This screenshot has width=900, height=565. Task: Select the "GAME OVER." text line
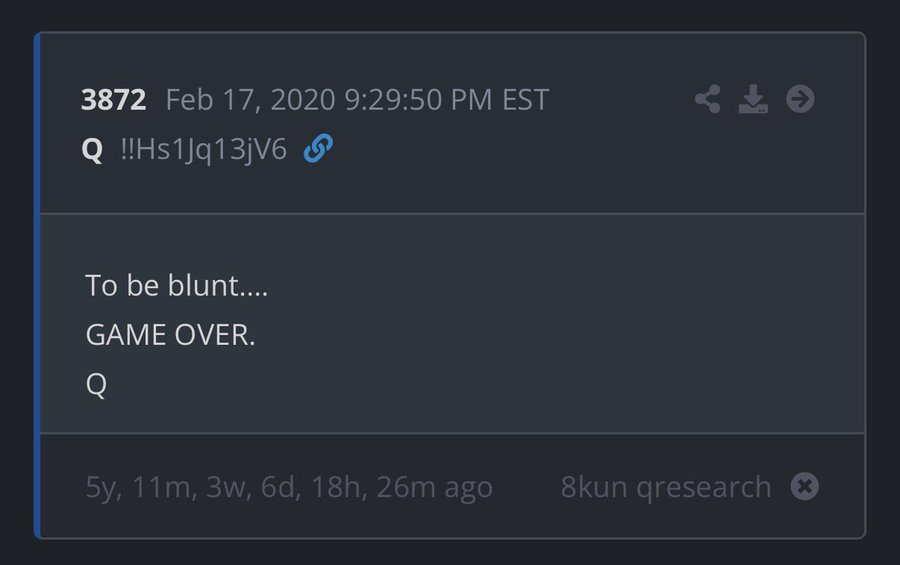tap(170, 335)
